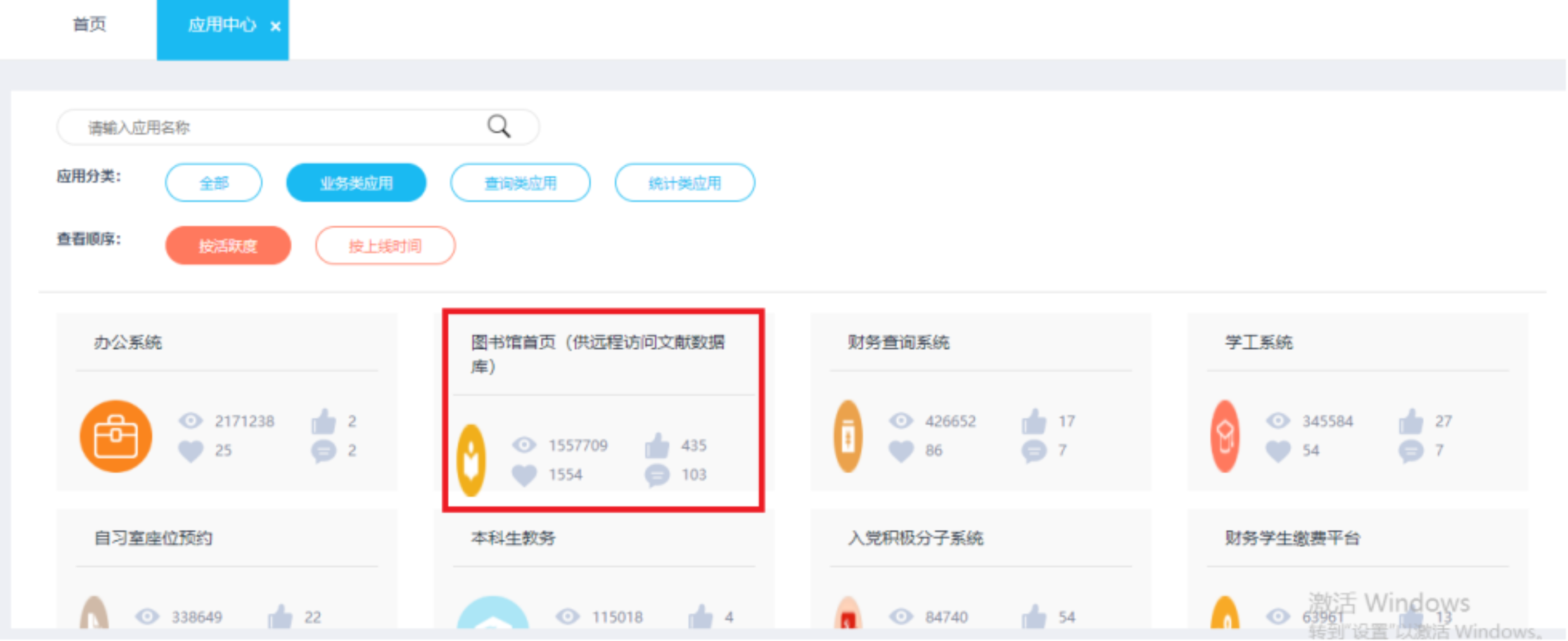Click the heart icon on 图书馆首页 card
Viewport: 1568px width, 641px height.
pyautogui.click(x=524, y=475)
